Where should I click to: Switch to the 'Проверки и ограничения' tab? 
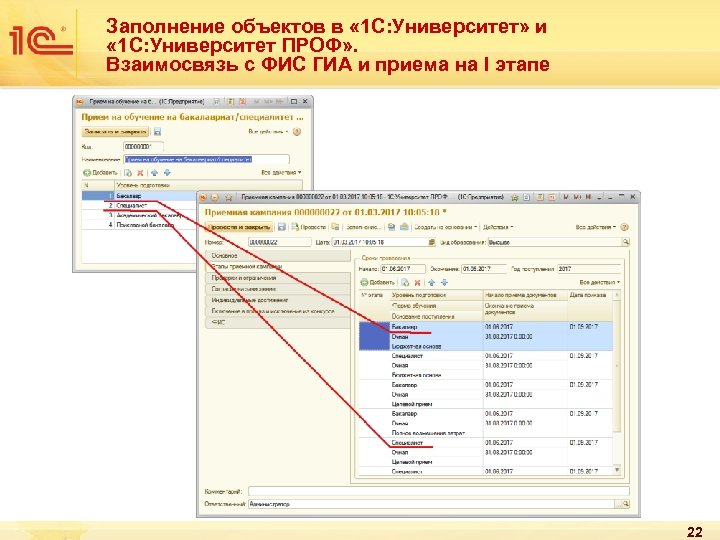tap(278, 278)
